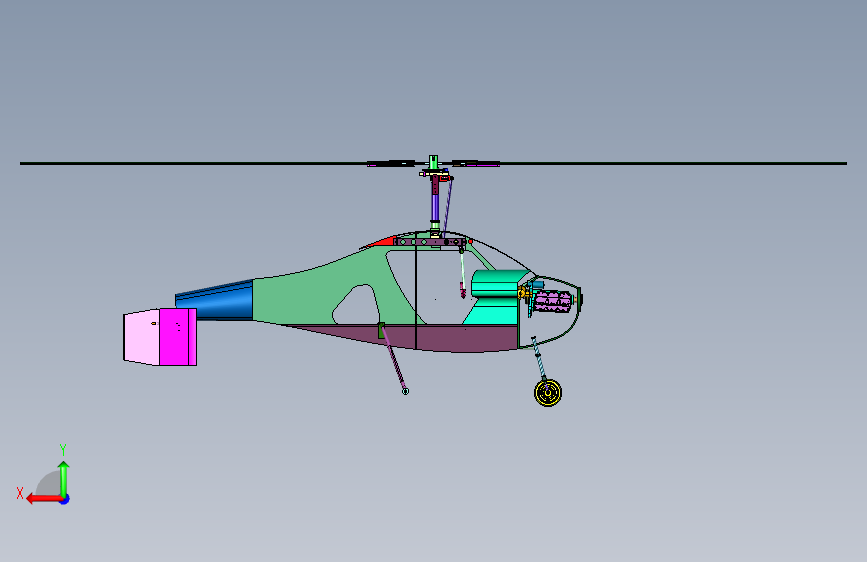This screenshot has height=562, width=867.
Task: Select the left main rotor blade
Action: (194, 163)
